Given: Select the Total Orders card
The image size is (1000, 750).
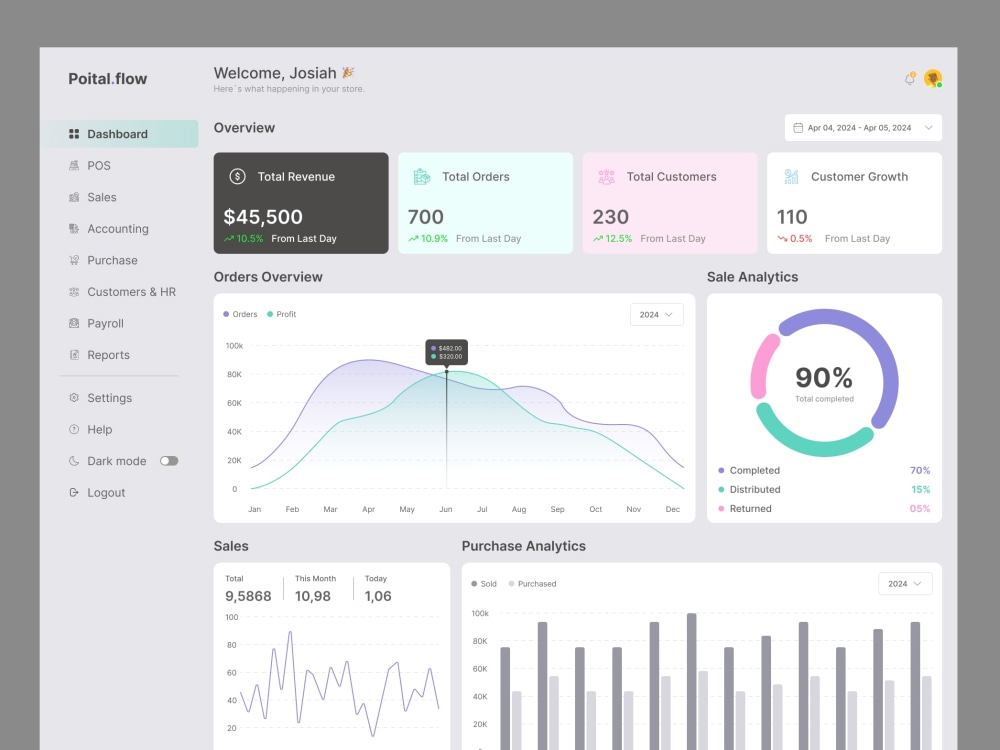Looking at the screenshot, I should (x=485, y=203).
